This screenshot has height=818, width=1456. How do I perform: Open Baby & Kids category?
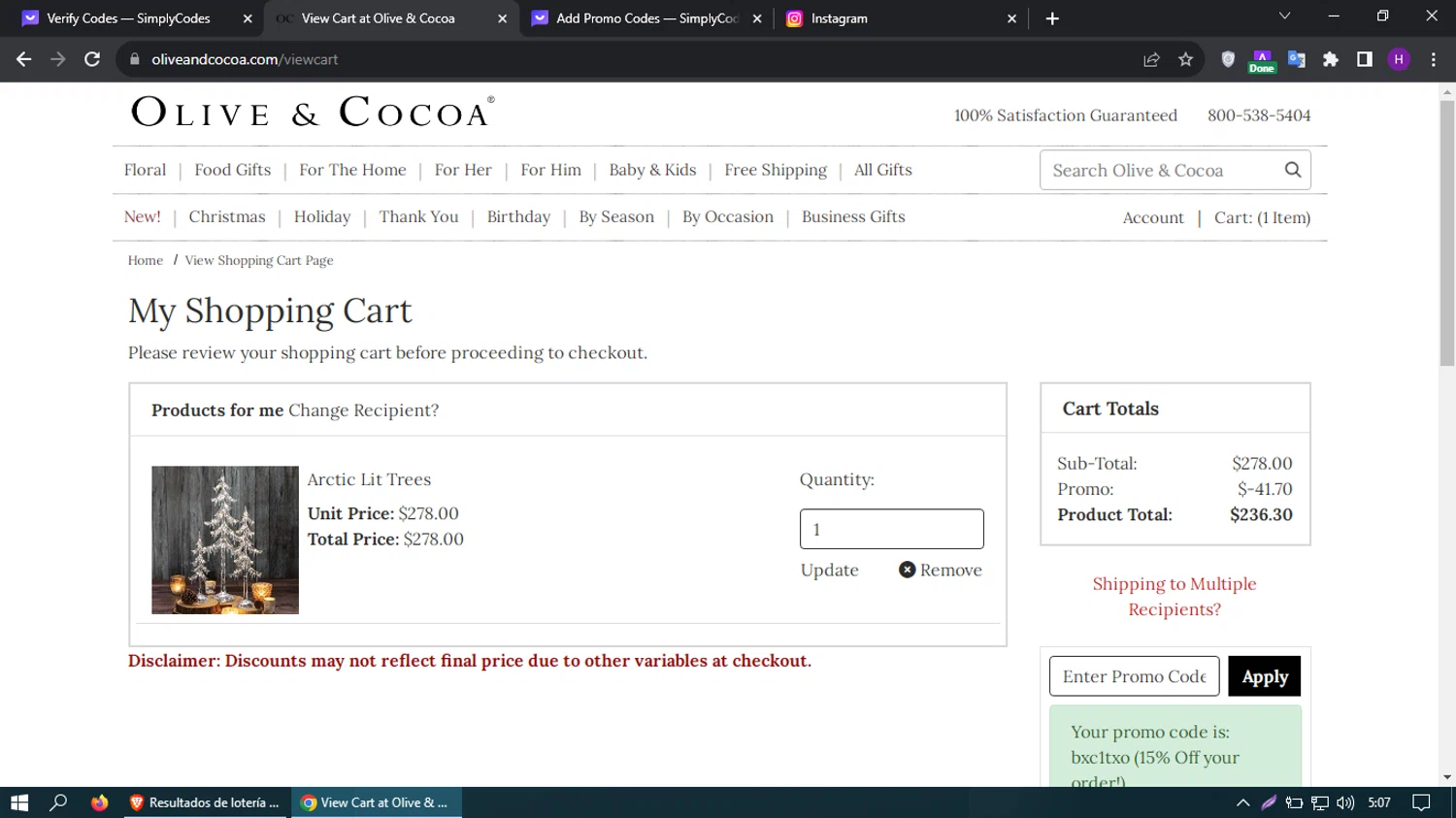(x=652, y=170)
